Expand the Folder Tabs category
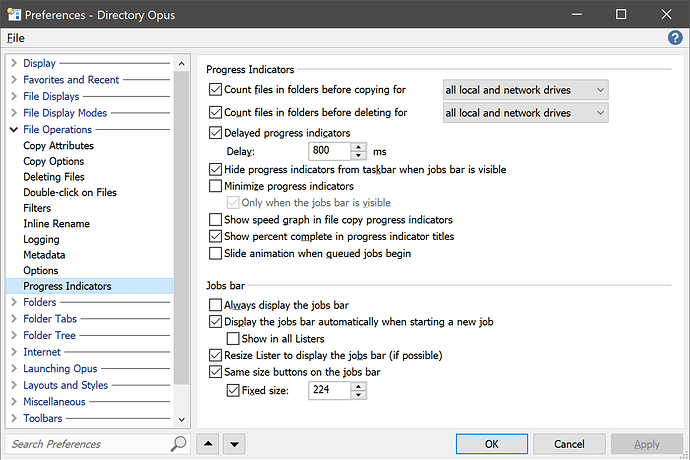 (x=14, y=318)
